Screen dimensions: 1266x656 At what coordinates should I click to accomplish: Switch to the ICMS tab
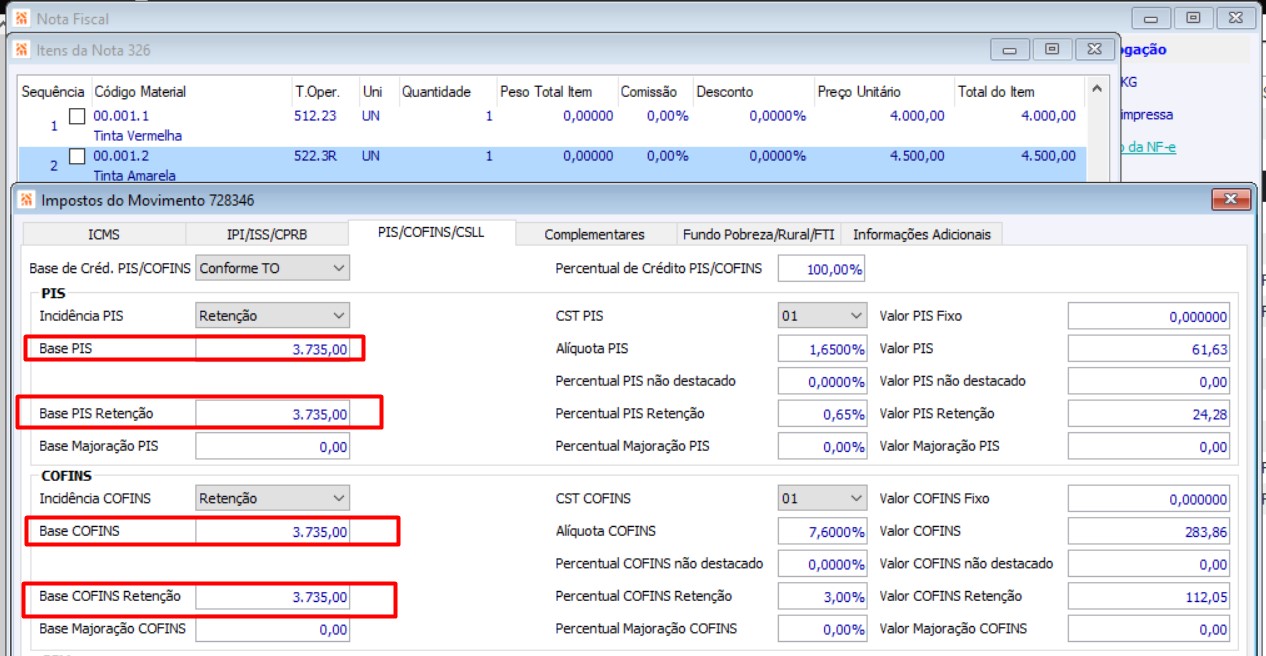(104, 234)
